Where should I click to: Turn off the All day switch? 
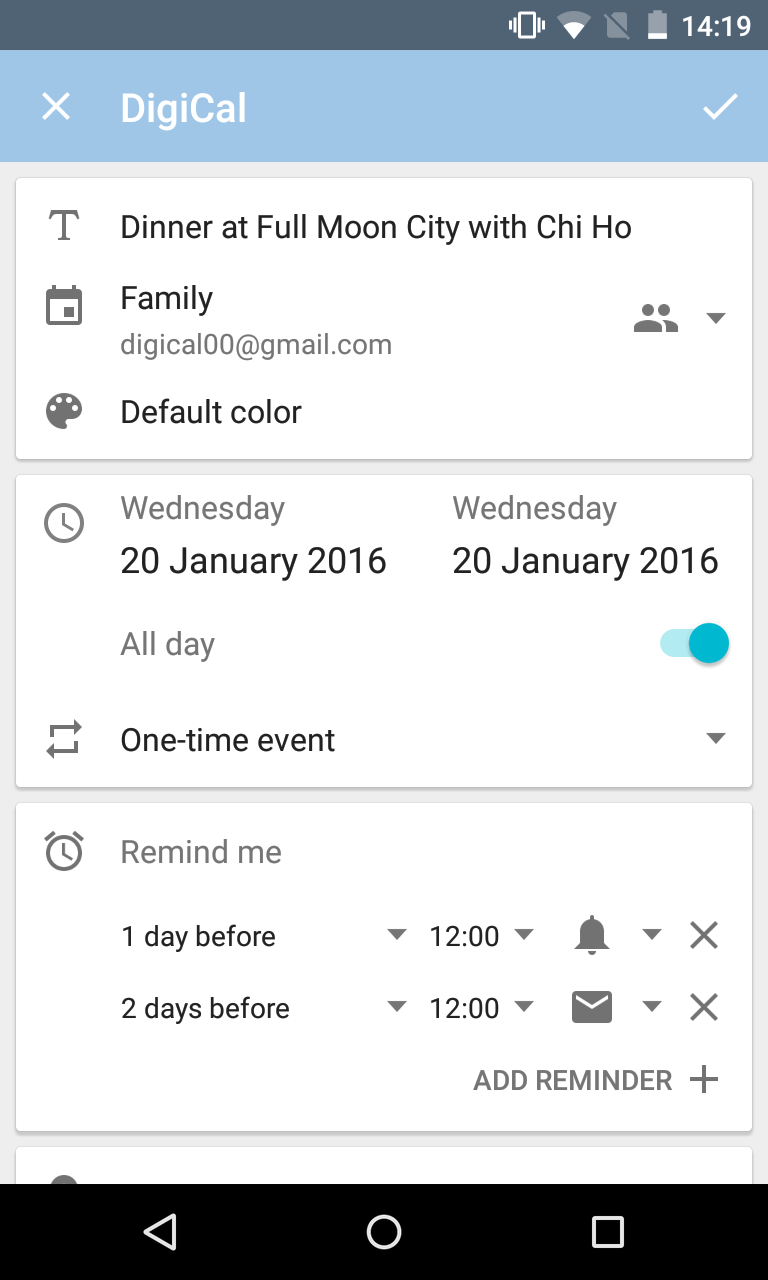pos(695,644)
